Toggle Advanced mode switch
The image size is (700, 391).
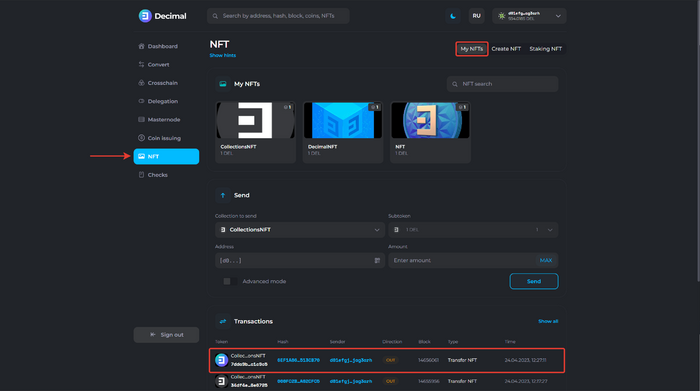pyautogui.click(x=230, y=281)
